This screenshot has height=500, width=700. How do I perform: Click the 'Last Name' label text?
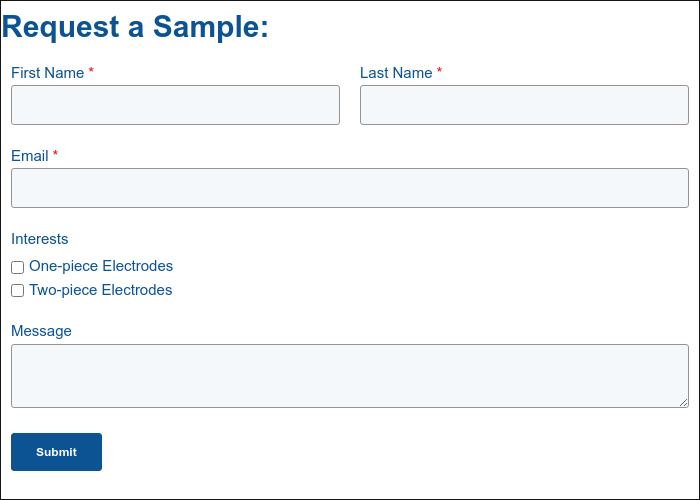pyautogui.click(x=396, y=73)
